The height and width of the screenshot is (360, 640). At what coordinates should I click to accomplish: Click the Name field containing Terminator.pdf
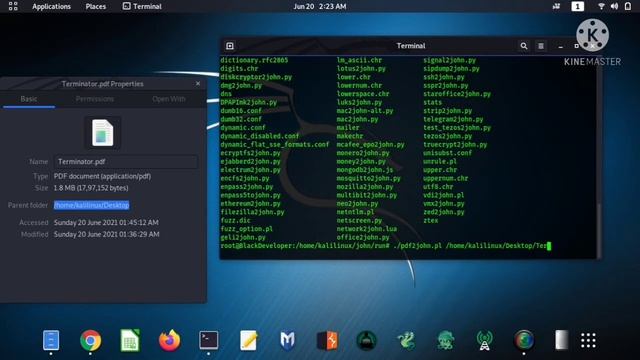pyautogui.click(x=126, y=162)
